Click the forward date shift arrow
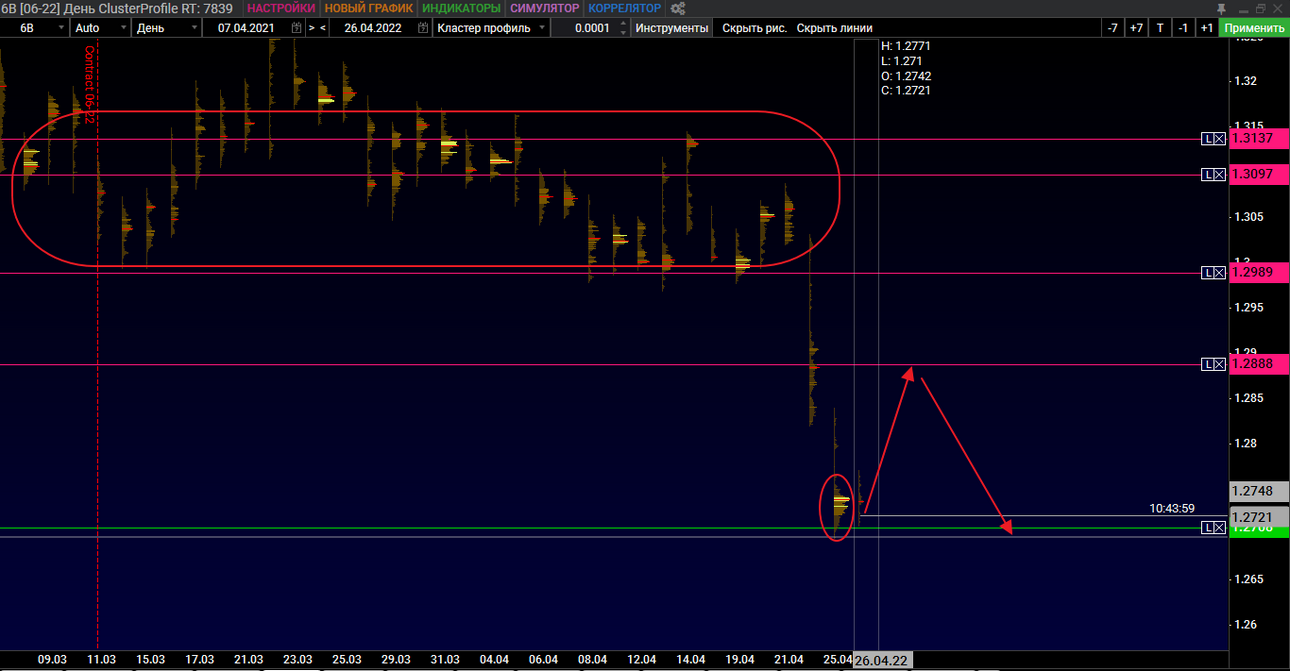The height and width of the screenshot is (671, 1290). point(311,28)
